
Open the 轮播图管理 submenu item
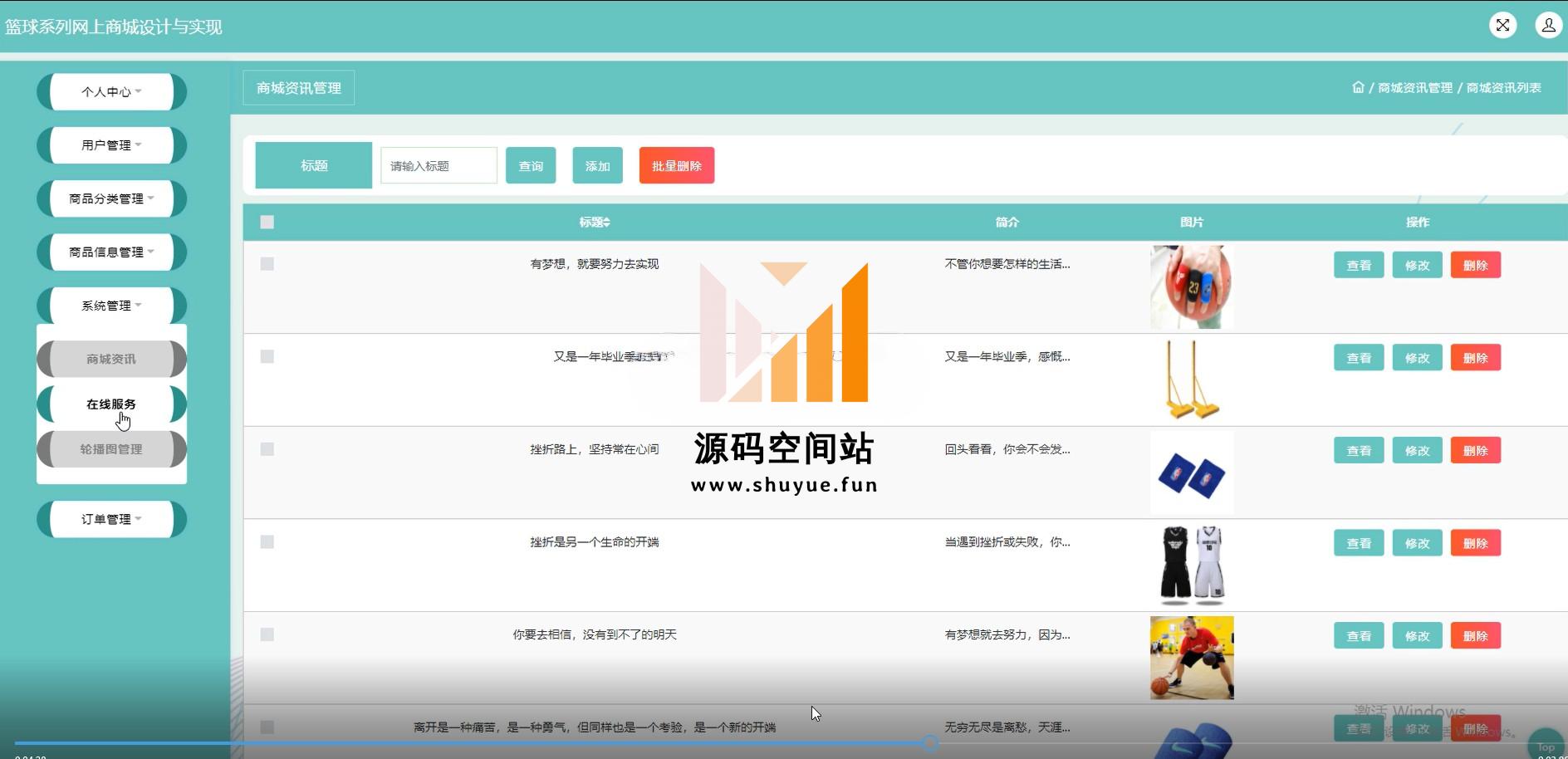(111, 449)
